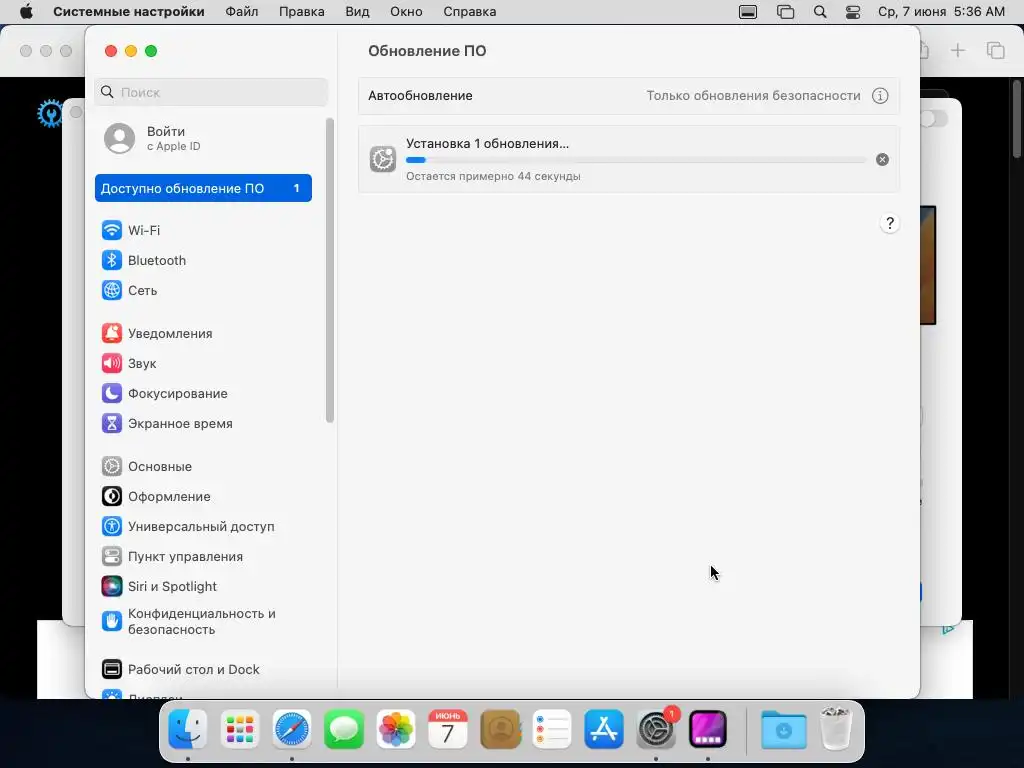Open the Вид menu

tap(357, 12)
